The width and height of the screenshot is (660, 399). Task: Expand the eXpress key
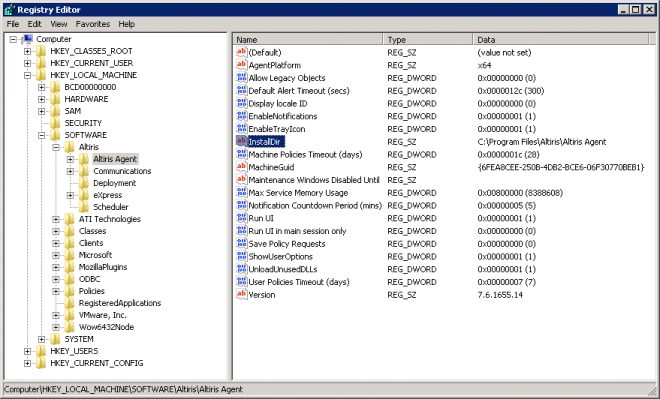click(70, 195)
